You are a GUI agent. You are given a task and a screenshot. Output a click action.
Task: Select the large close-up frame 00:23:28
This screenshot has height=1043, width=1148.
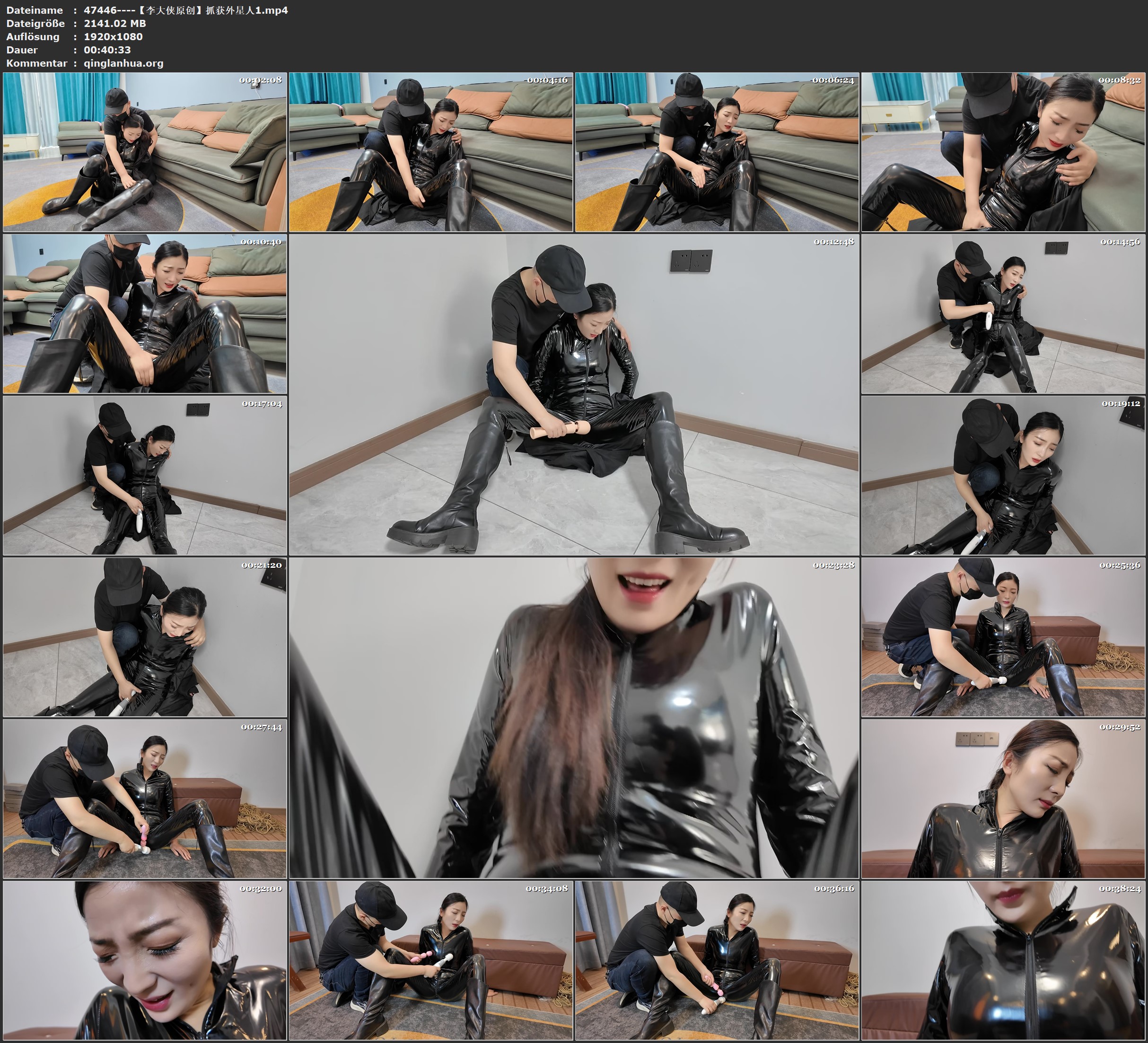(573, 718)
